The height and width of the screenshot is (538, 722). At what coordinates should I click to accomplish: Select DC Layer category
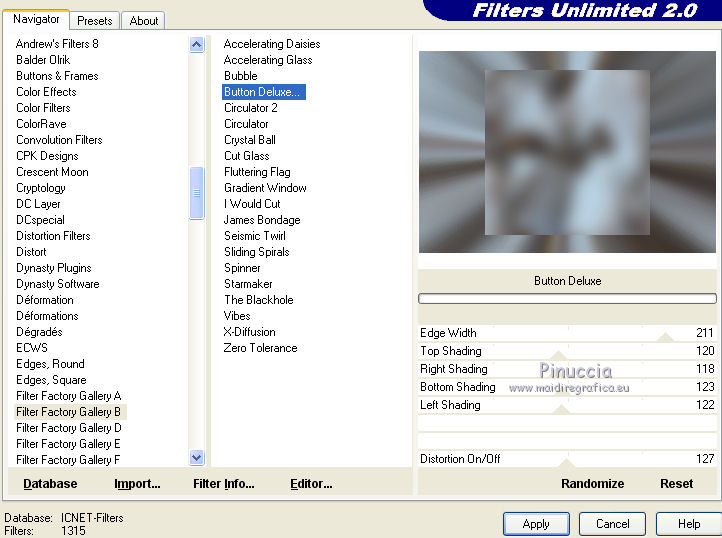pyautogui.click(x=38, y=204)
